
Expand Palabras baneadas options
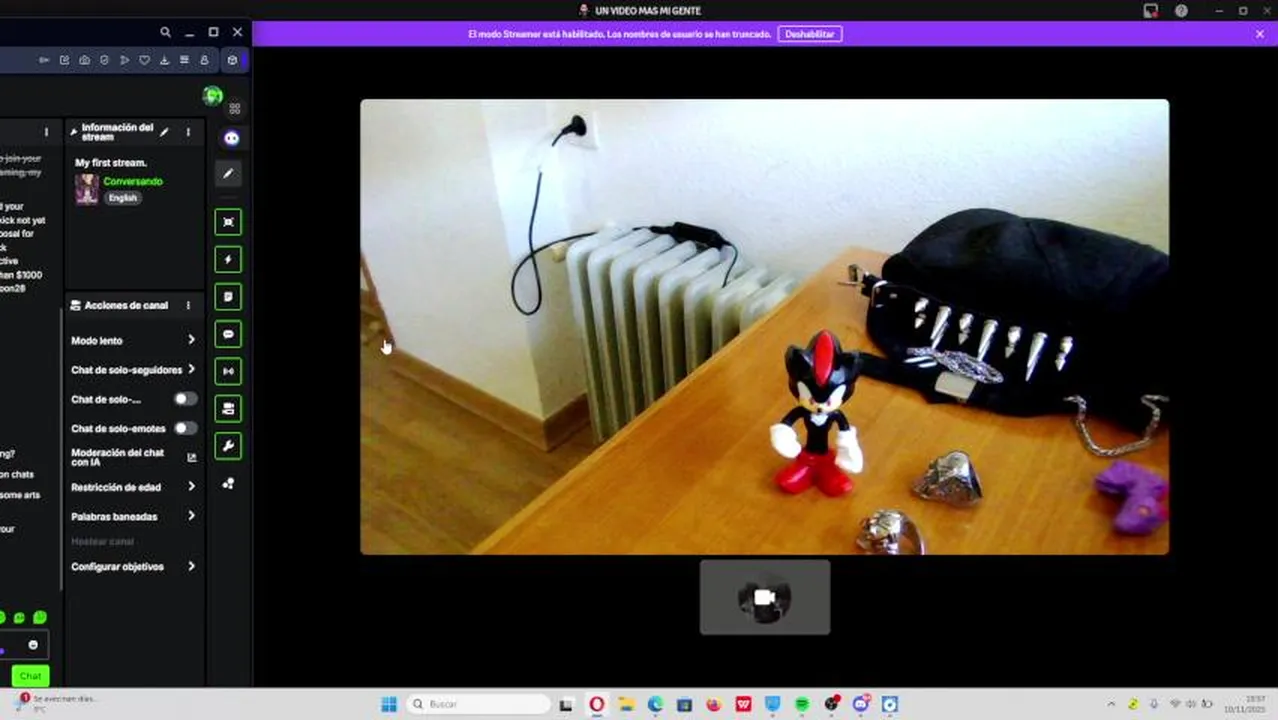pyautogui.click(x=191, y=516)
